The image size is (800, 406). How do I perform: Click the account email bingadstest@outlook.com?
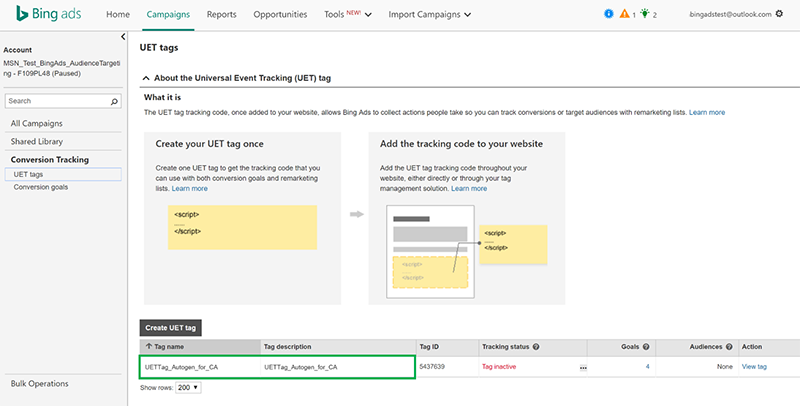point(731,14)
